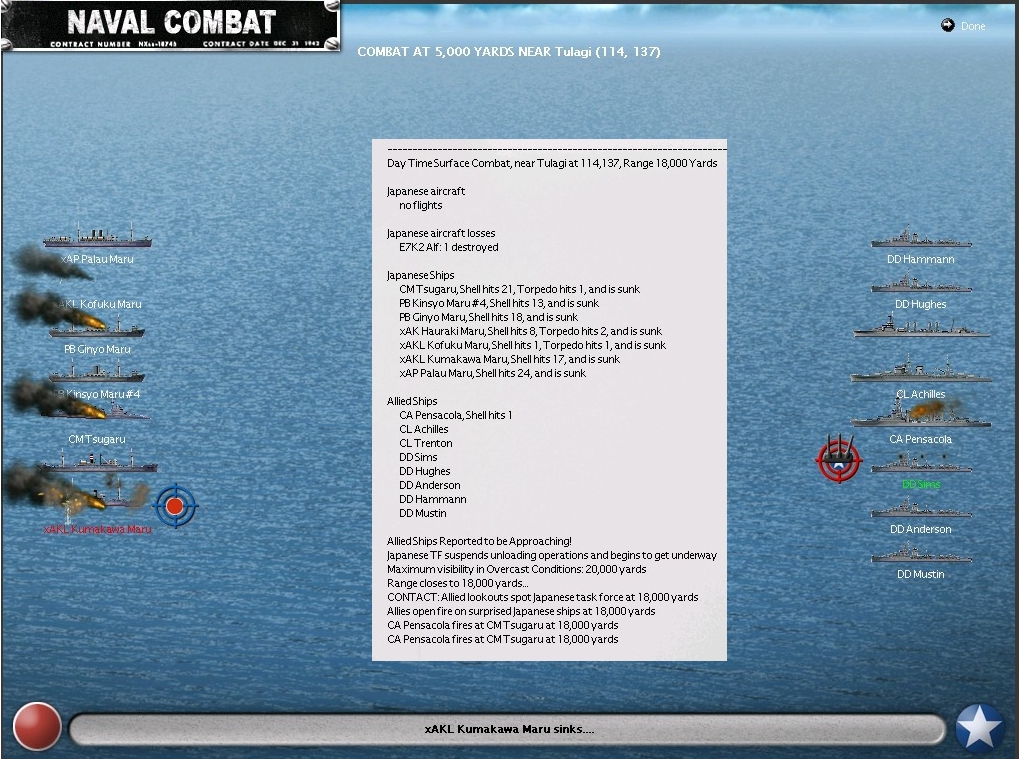The image size is (1019, 759).
Task: Click the red 'xAKL Kumakawa Maru' ship label
Action: (x=97, y=530)
